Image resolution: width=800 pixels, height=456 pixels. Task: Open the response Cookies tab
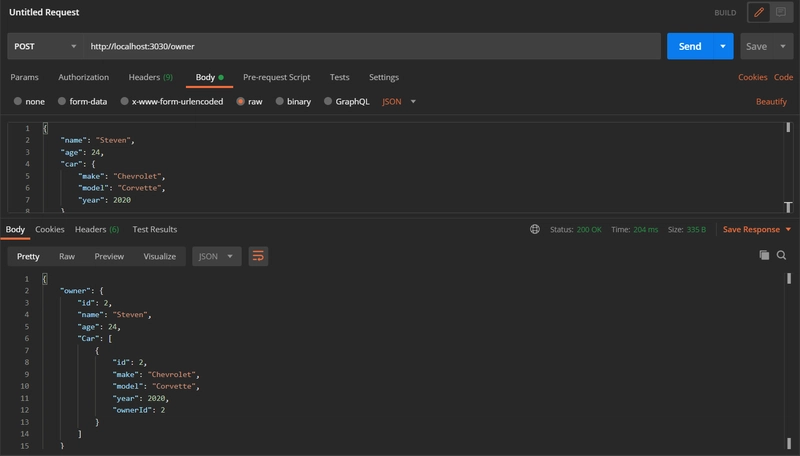click(49, 230)
